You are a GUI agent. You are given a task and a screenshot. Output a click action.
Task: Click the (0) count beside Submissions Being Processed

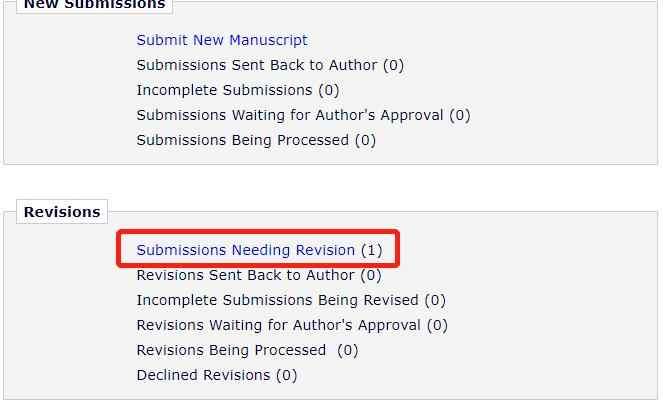(366, 140)
